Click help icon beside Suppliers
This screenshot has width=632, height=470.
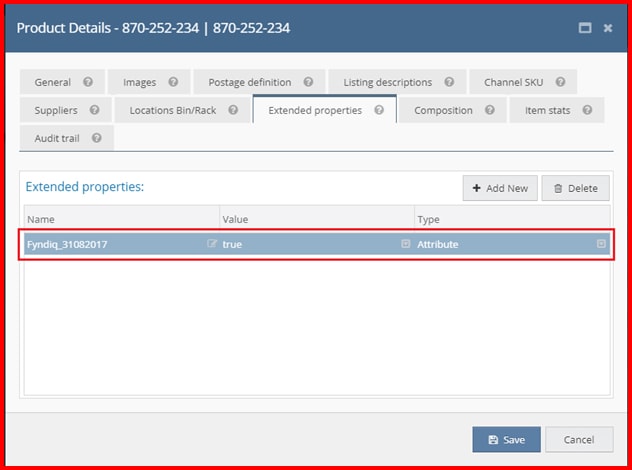(95, 110)
